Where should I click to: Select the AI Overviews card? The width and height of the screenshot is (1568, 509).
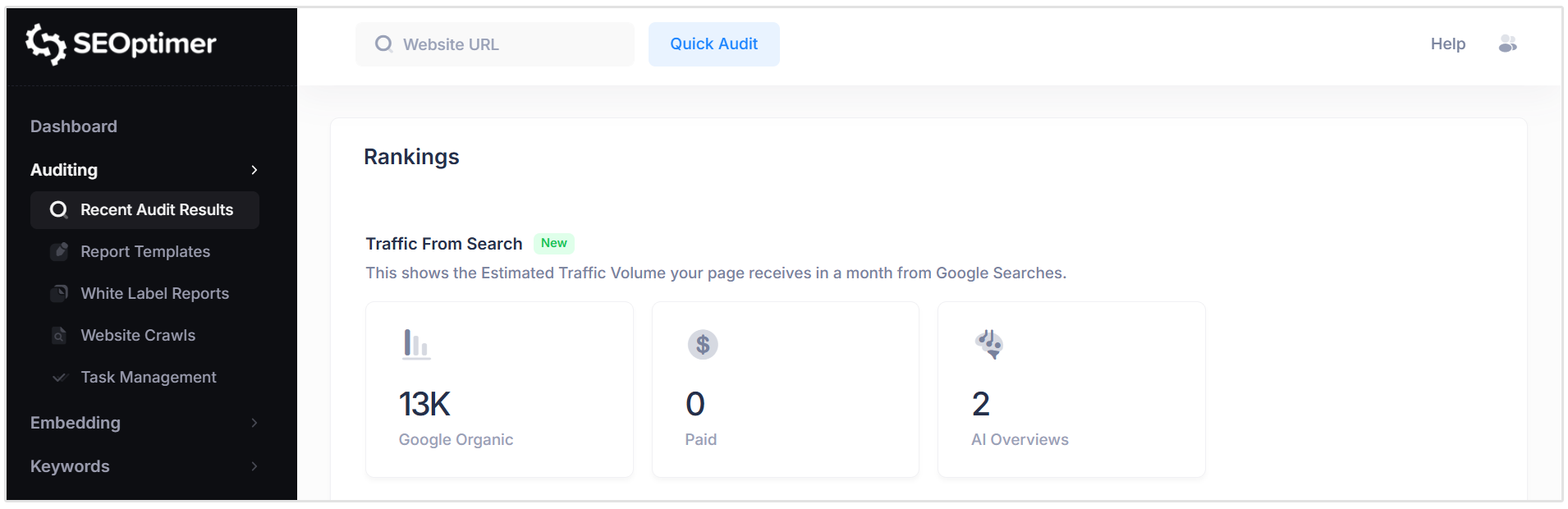point(1071,389)
